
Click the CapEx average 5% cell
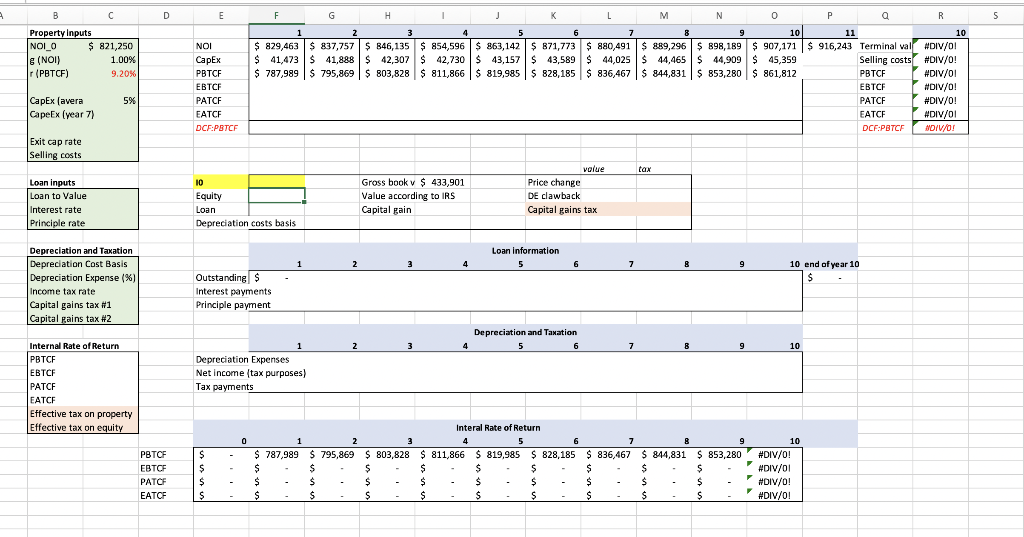click(x=110, y=101)
